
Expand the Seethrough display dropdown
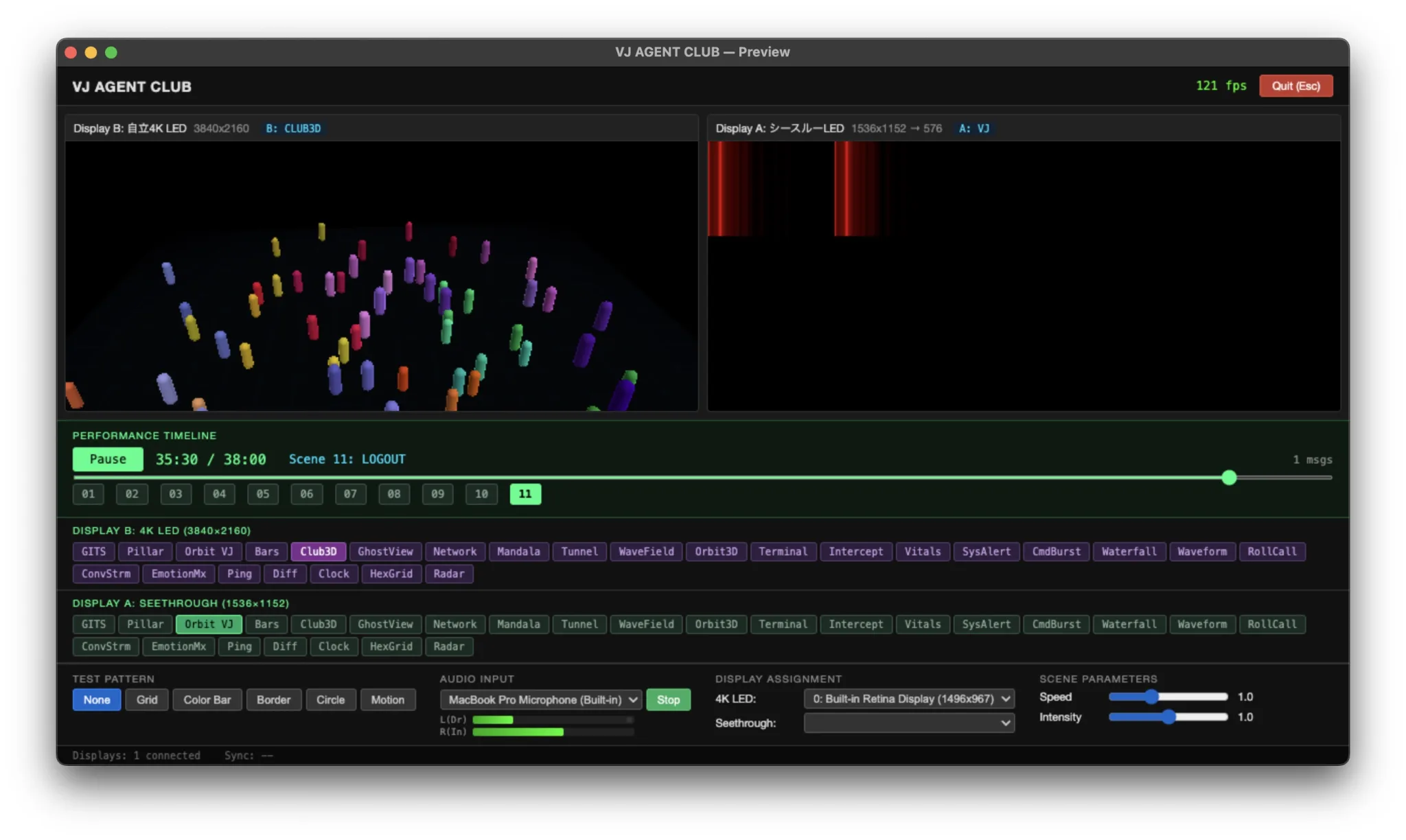click(909, 723)
